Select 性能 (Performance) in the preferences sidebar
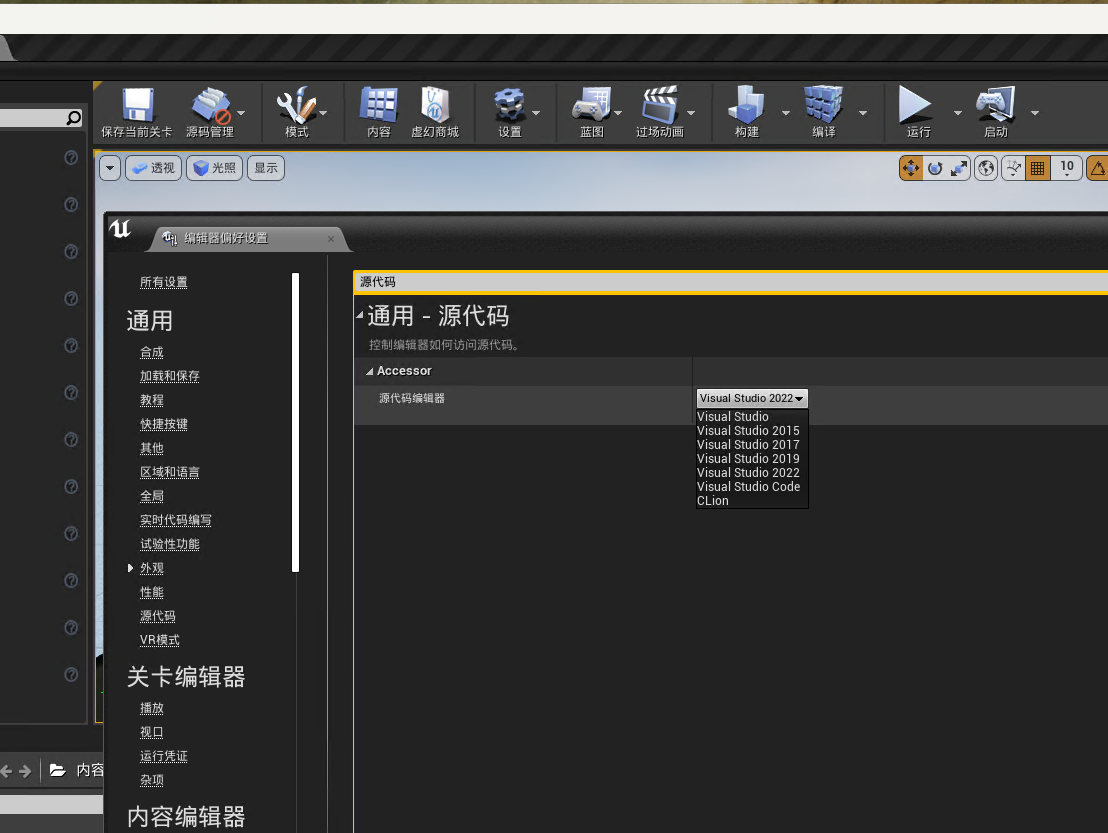 pyautogui.click(x=151, y=591)
